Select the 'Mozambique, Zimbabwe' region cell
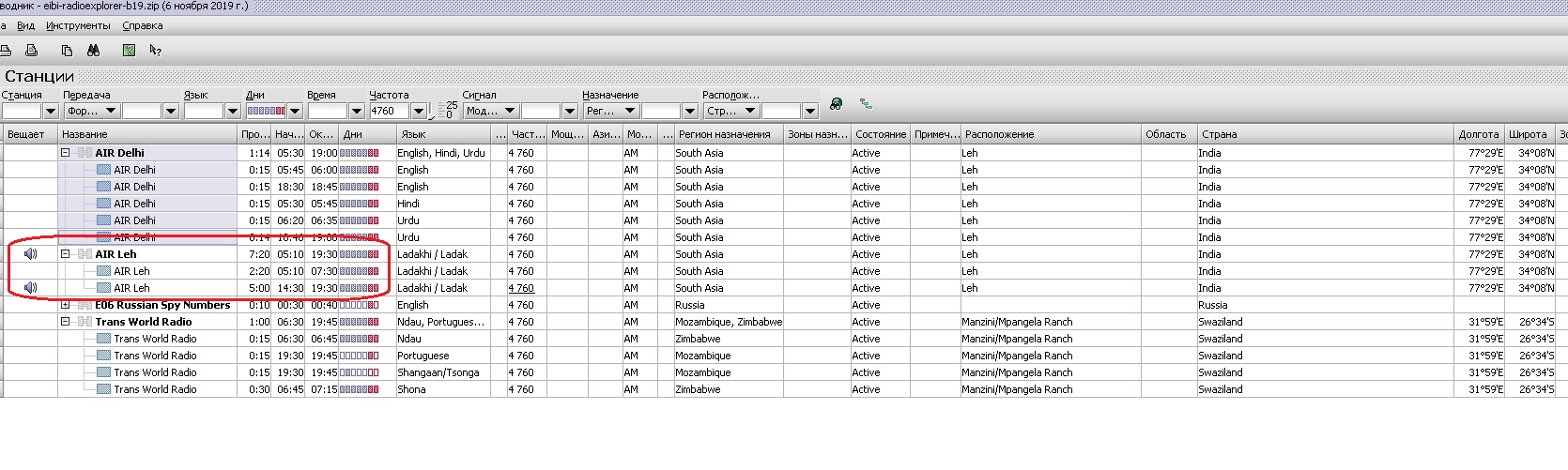 729,322
